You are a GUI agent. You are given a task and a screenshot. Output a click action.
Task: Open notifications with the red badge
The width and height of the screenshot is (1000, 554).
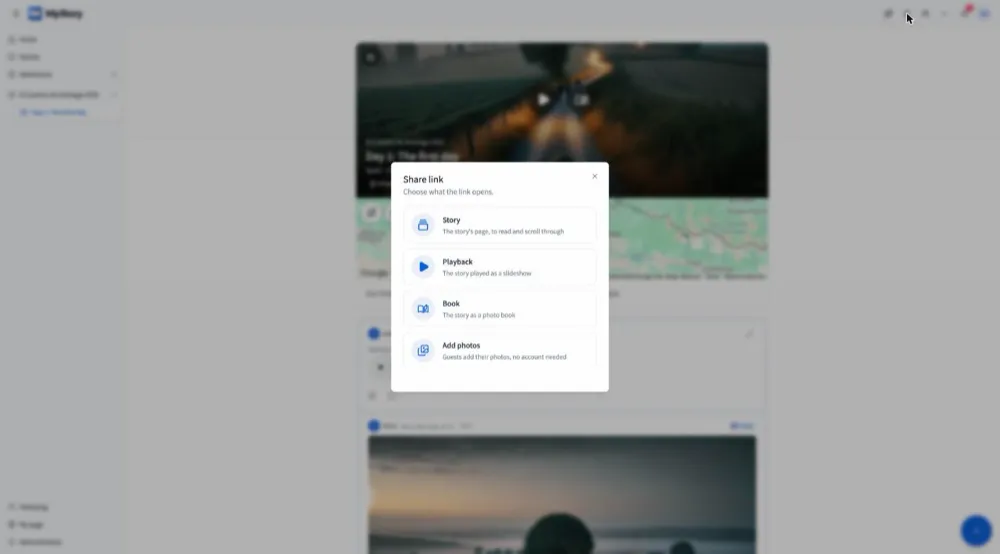[x=966, y=12]
